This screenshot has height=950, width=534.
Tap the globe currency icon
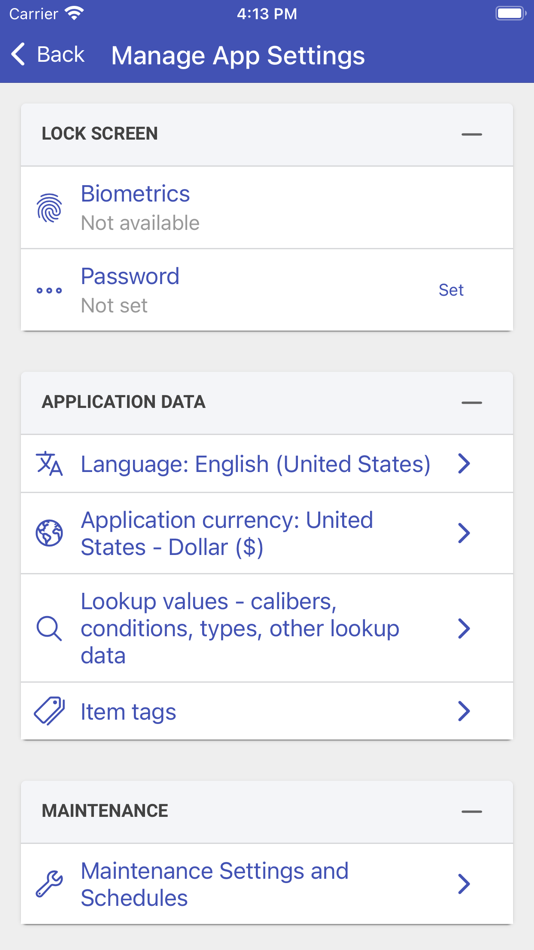[x=49, y=533]
